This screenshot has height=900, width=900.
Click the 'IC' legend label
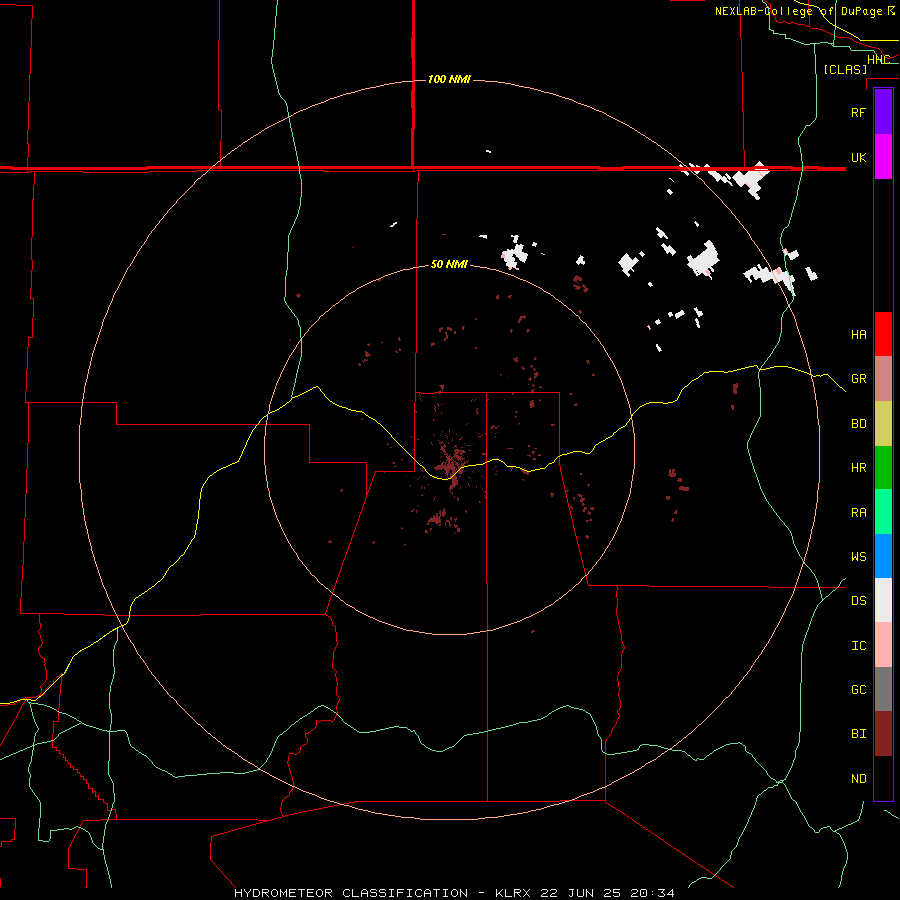(859, 646)
